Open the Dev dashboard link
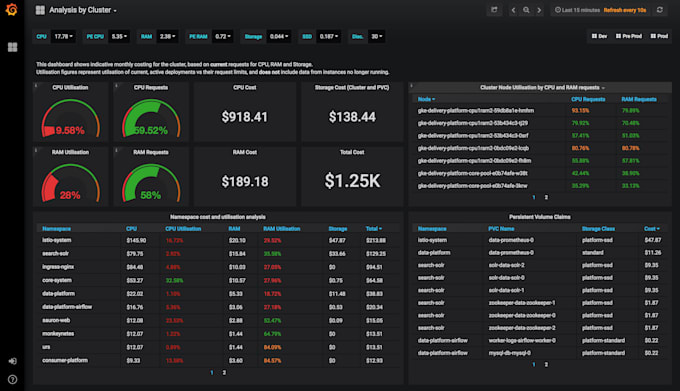 pyautogui.click(x=599, y=36)
